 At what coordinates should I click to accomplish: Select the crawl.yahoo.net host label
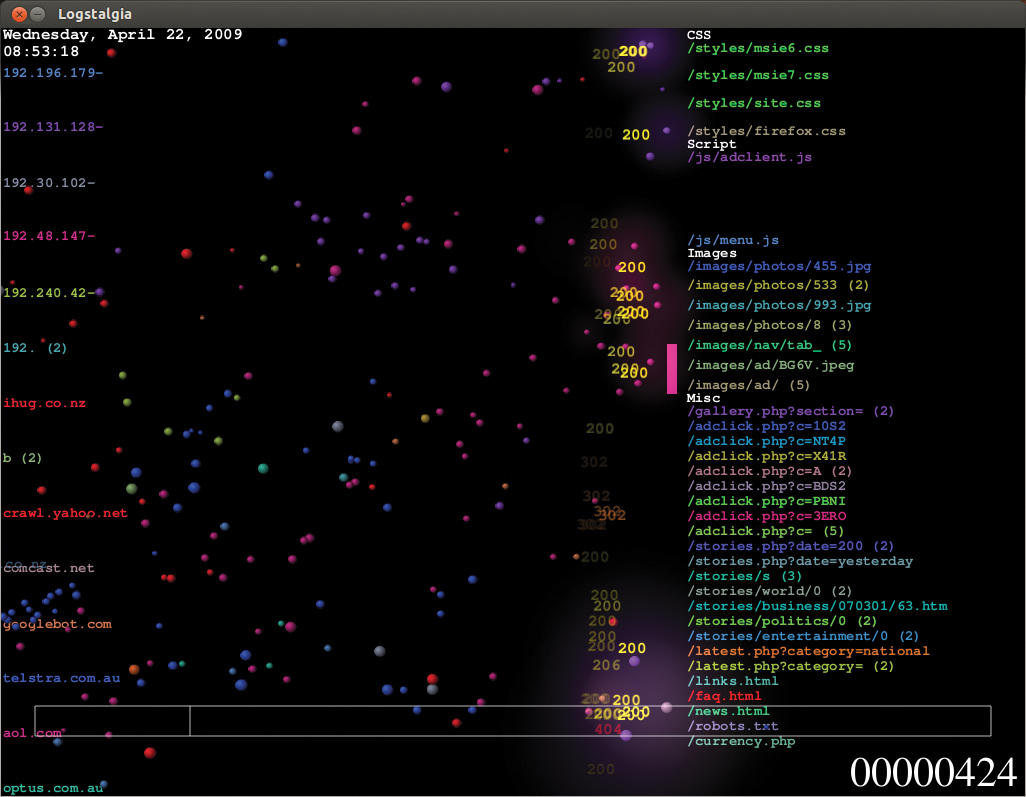(65, 513)
